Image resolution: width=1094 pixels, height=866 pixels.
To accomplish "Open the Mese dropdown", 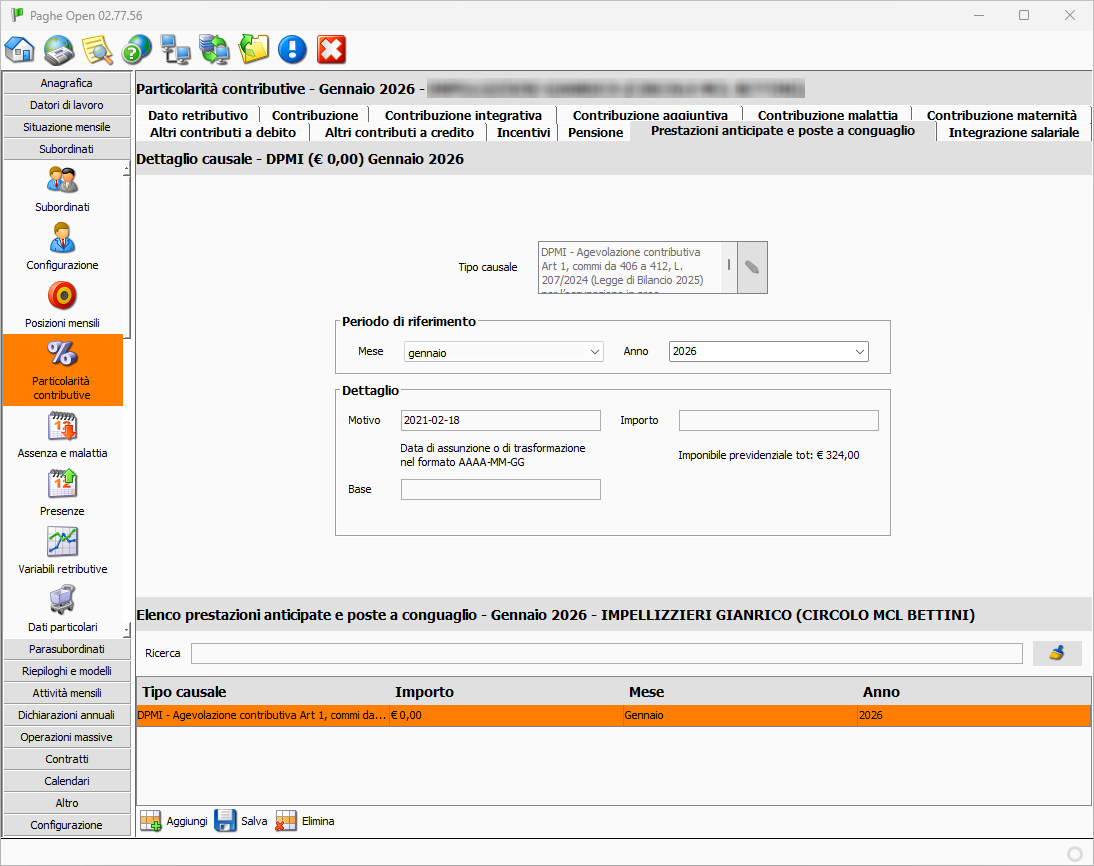I will pos(503,352).
